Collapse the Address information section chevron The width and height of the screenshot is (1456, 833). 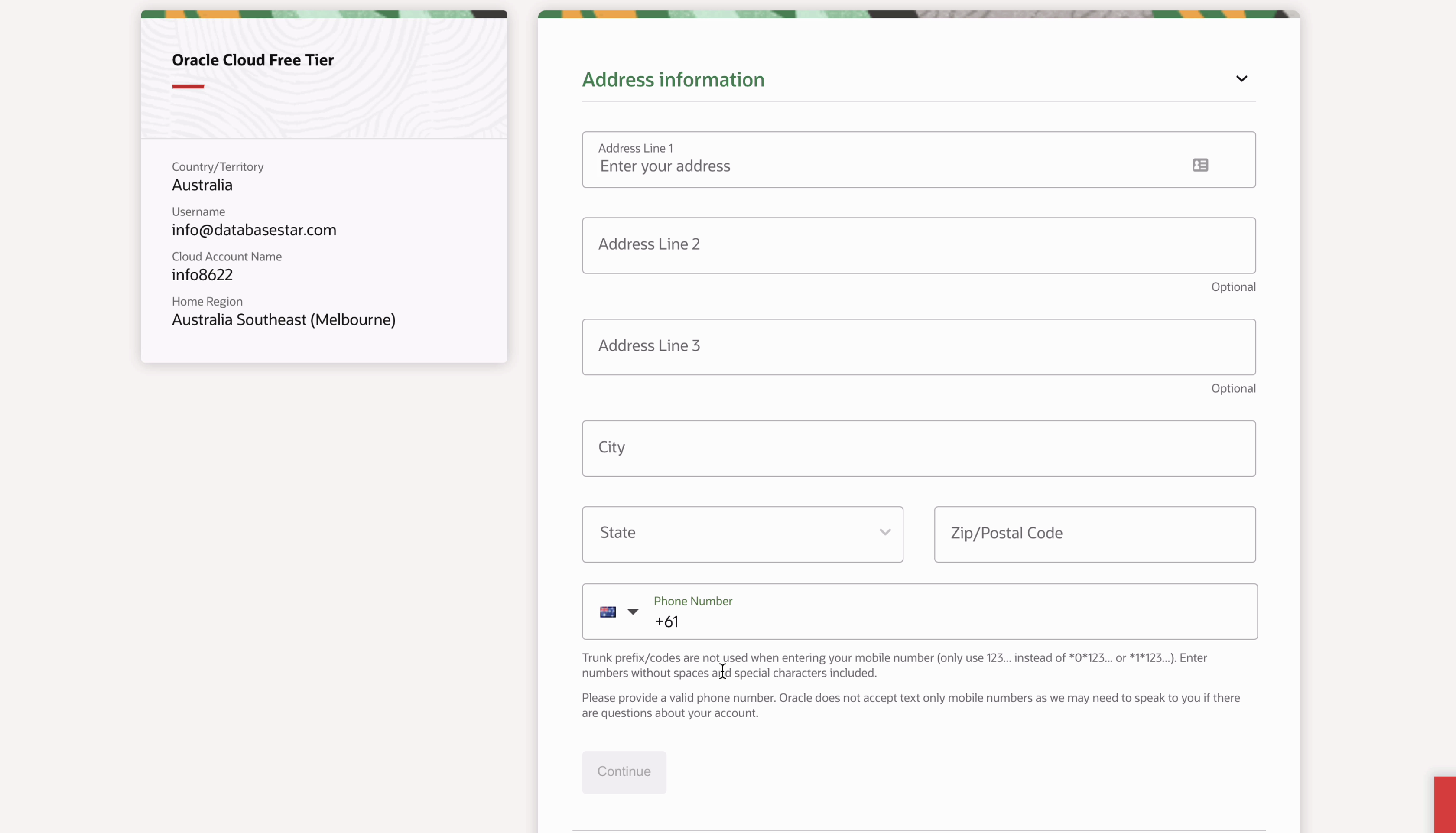1241,79
